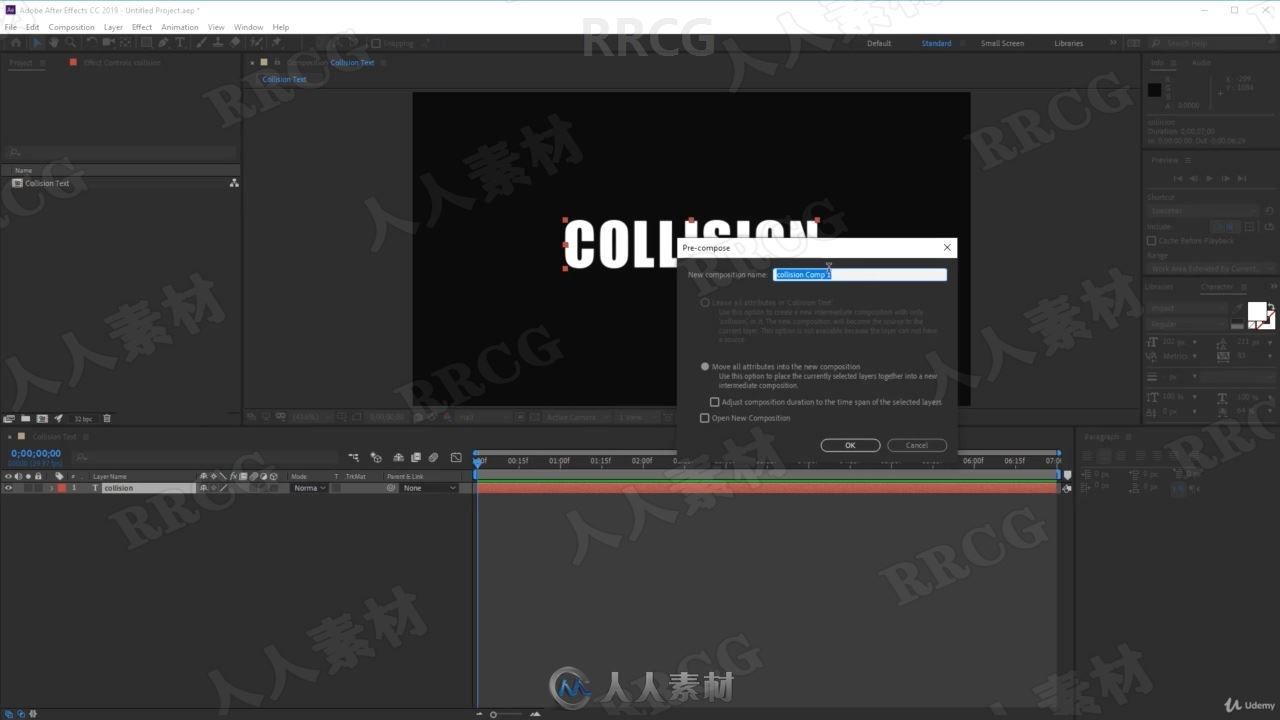Toggle Hide Shy Layers icon in timeline
The image size is (1280, 720).
pos(398,457)
